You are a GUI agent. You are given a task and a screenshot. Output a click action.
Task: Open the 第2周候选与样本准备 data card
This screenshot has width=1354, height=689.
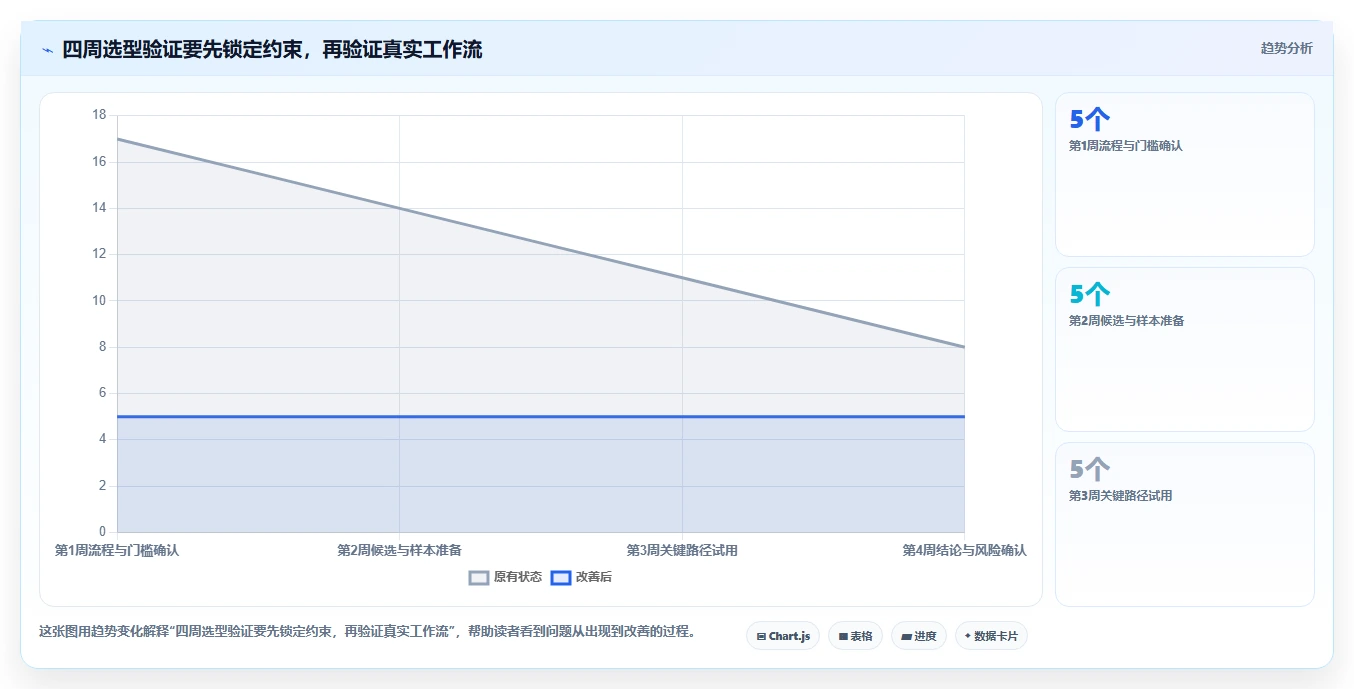1184,349
